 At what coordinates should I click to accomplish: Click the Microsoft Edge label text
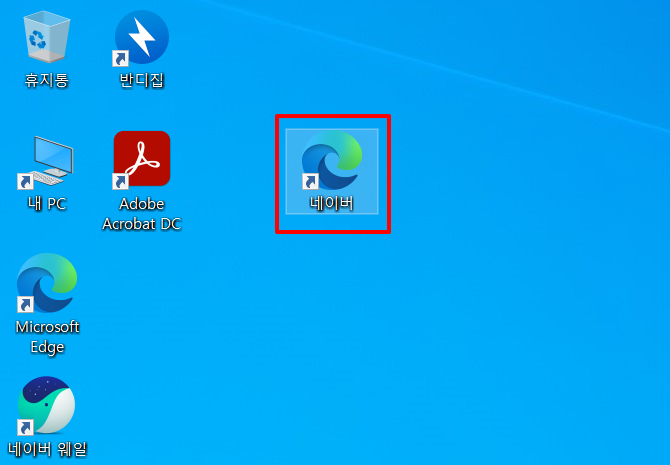[47, 337]
